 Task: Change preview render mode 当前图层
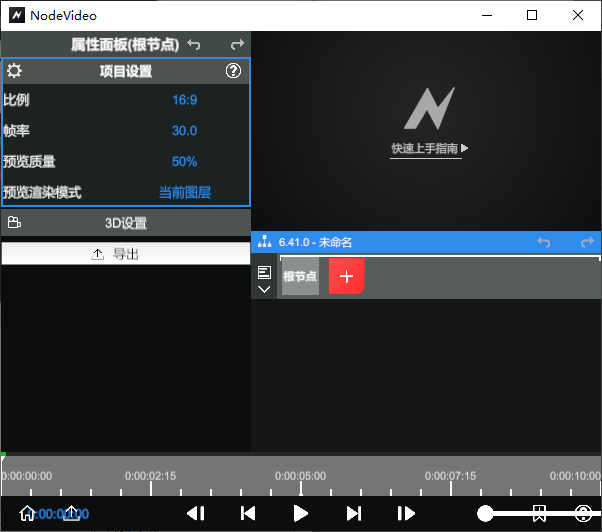(x=185, y=192)
